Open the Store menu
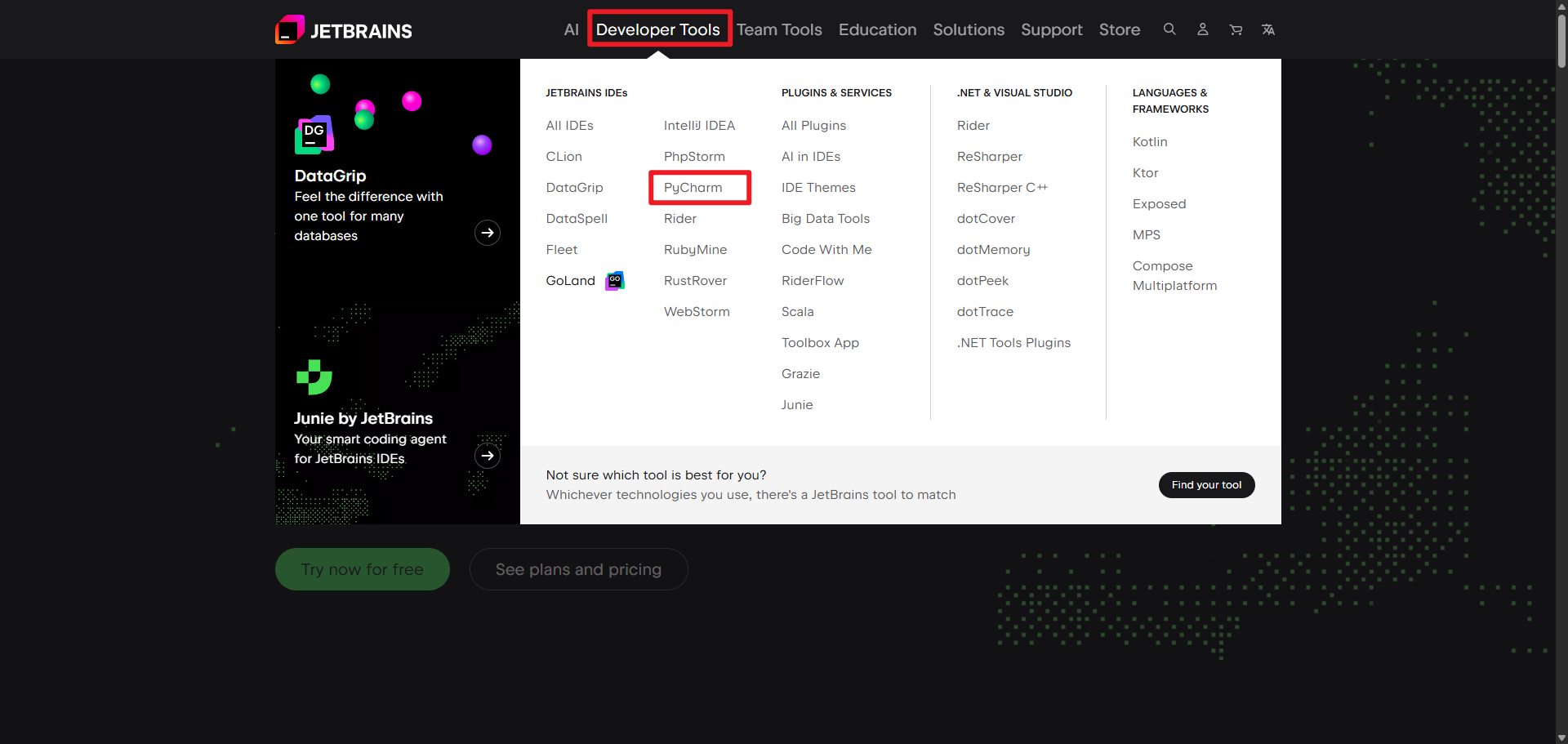Image resolution: width=1568 pixels, height=744 pixels. point(1120,29)
